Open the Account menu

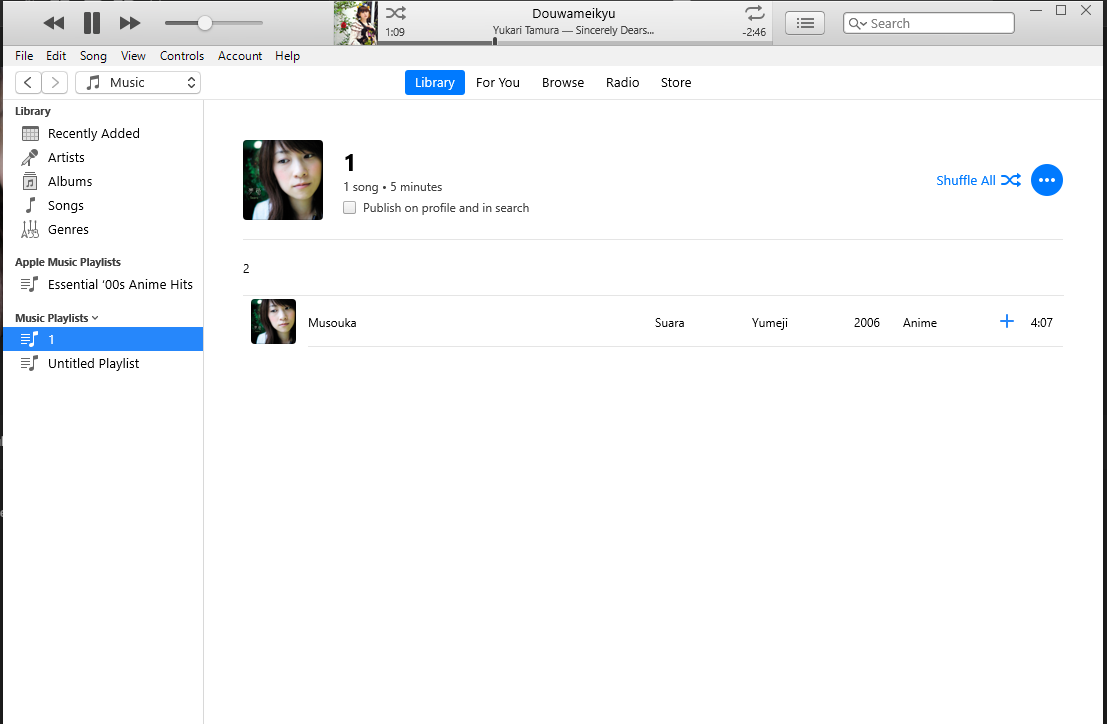pyautogui.click(x=240, y=56)
